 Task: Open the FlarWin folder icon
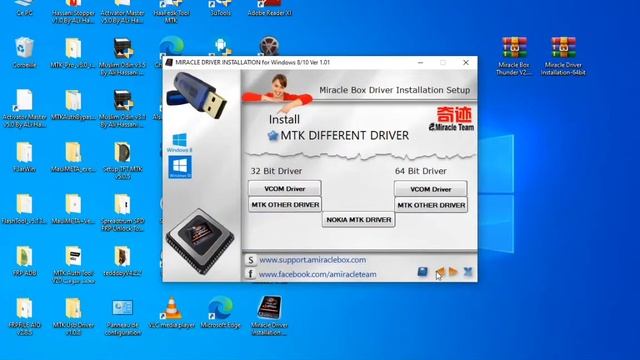pyautogui.click(x=24, y=157)
